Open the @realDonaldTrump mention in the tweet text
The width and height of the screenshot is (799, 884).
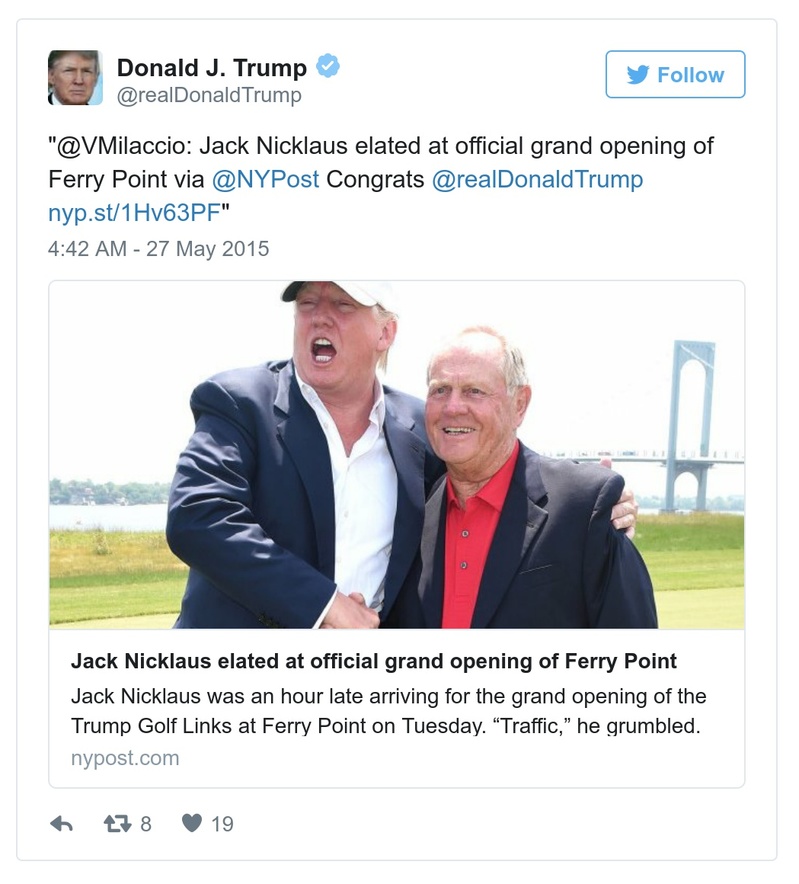click(539, 182)
